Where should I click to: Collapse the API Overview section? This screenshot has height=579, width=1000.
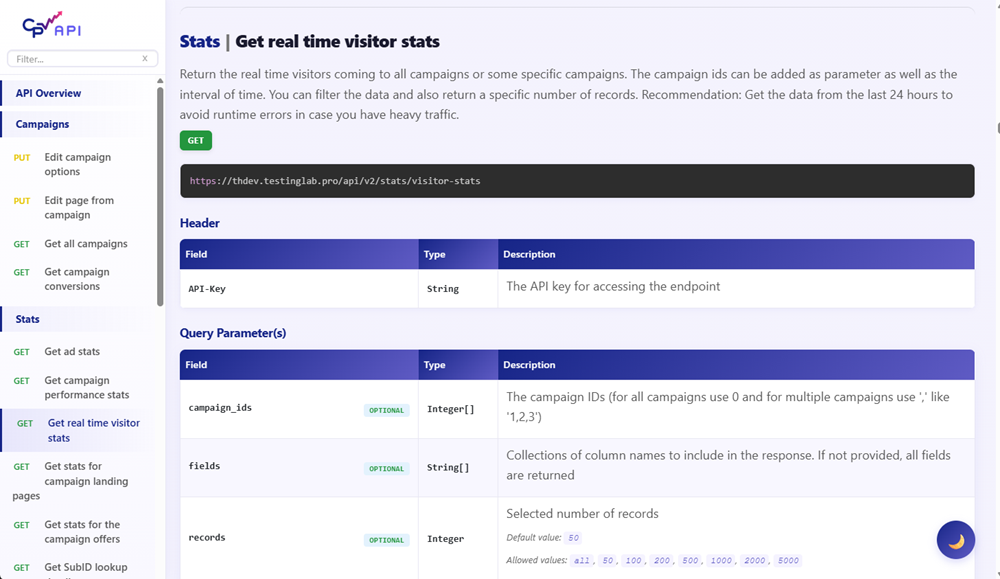coord(50,92)
